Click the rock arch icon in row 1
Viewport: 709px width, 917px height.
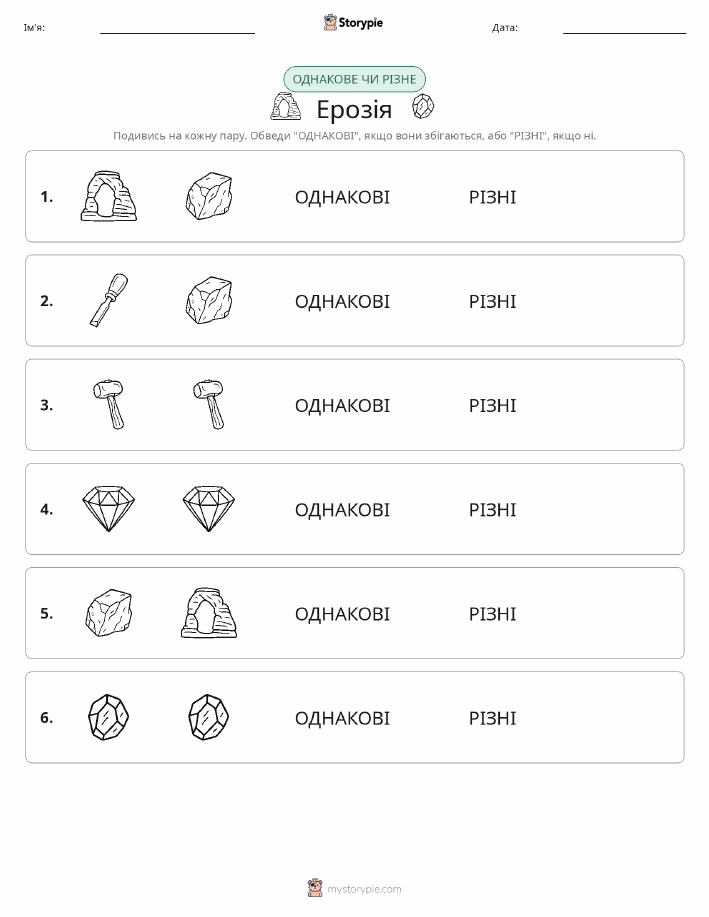[x=108, y=196]
